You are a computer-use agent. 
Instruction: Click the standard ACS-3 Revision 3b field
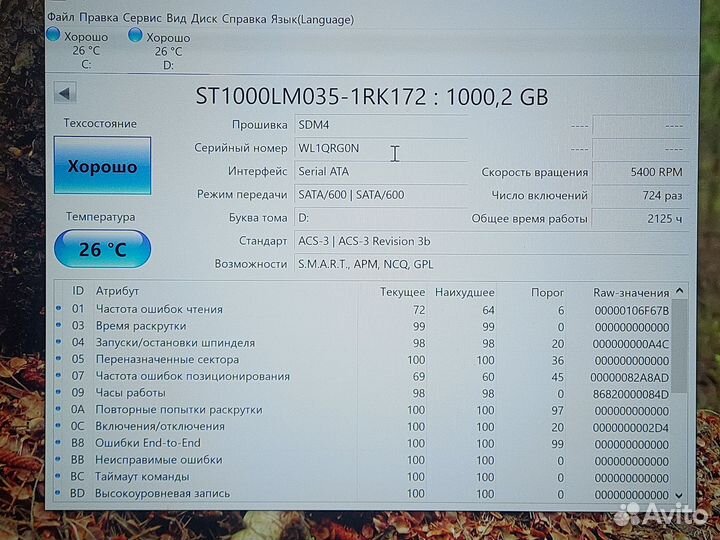pyautogui.click(x=491, y=241)
